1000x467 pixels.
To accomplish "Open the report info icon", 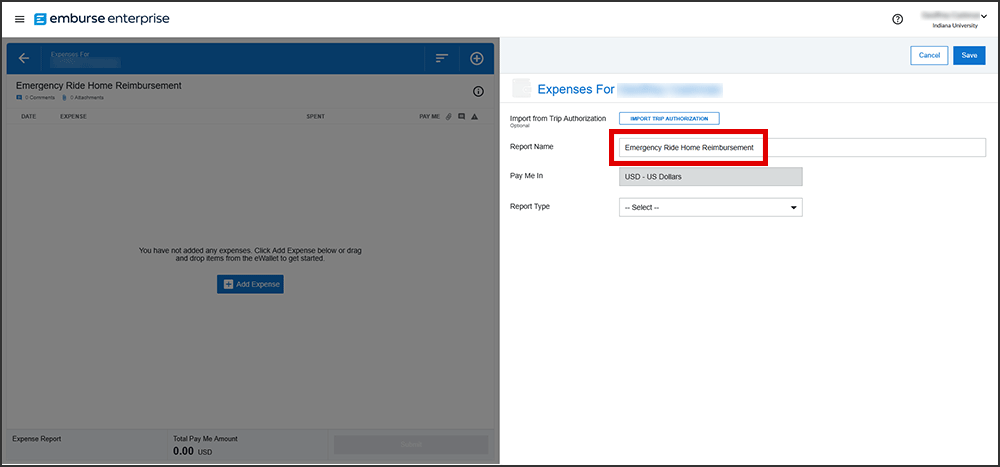I will pyautogui.click(x=478, y=91).
